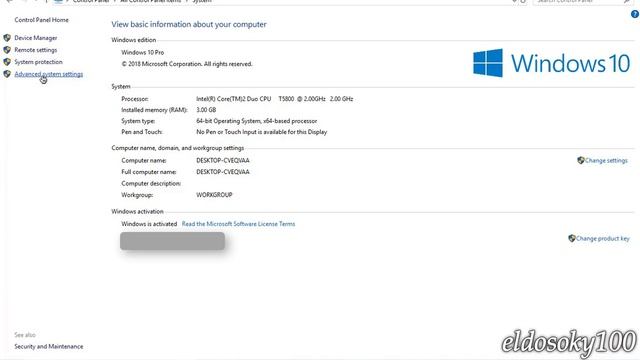Click the Intel Core2 Duo processor value
Screen dimensions: 640x360
pyautogui.click(x=275, y=99)
